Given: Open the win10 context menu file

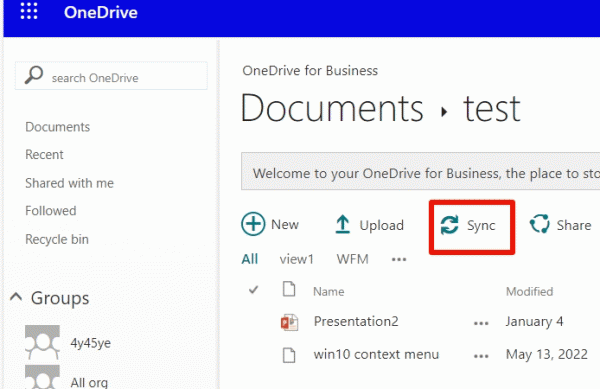Looking at the screenshot, I should (x=376, y=355).
